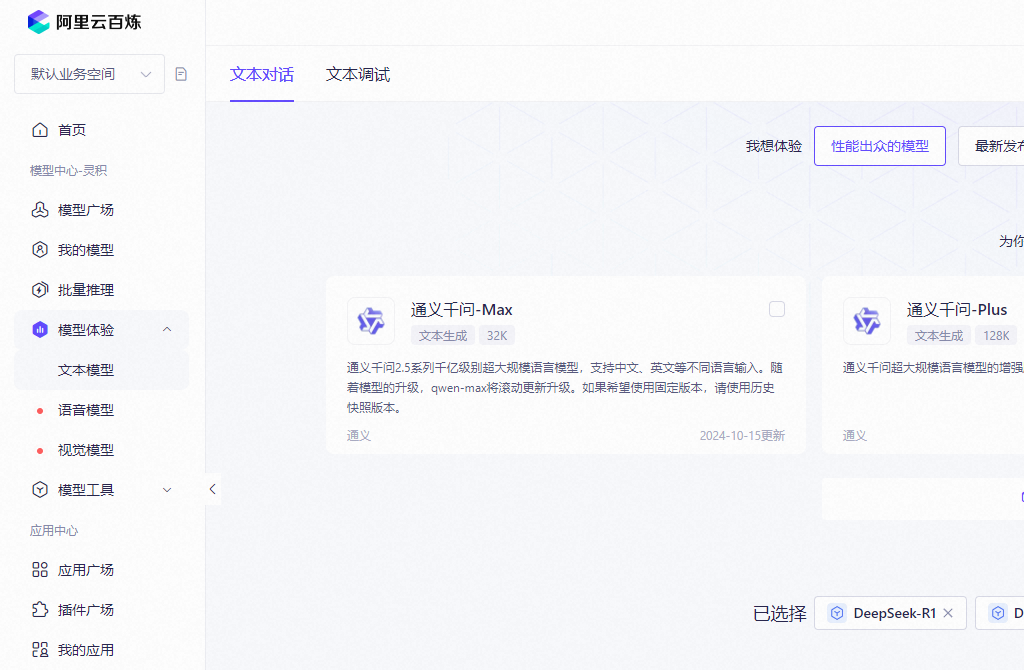Click the 通义 provider label on Max card
The height and width of the screenshot is (670, 1024).
point(359,436)
